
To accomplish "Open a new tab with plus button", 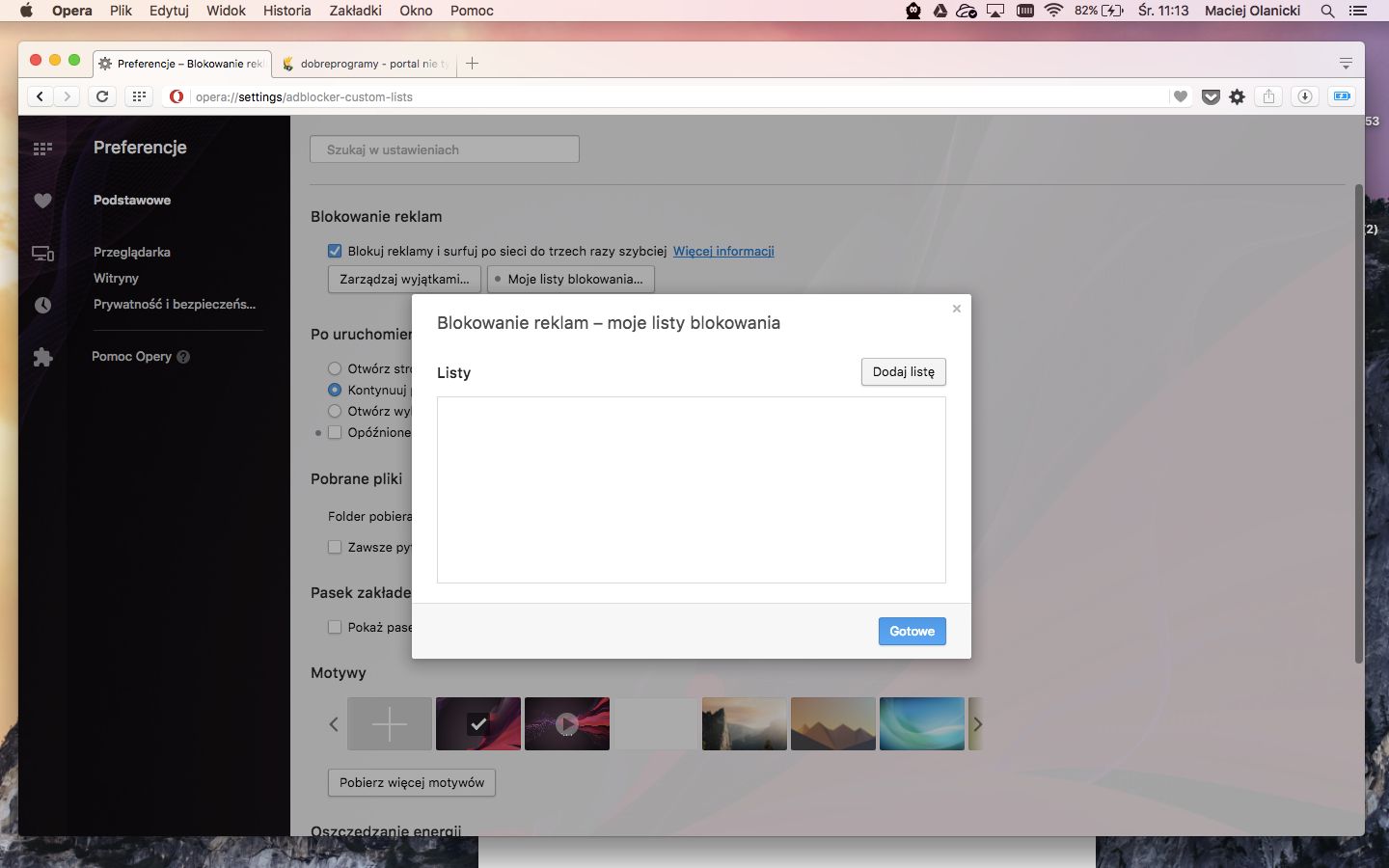I will [x=472, y=64].
